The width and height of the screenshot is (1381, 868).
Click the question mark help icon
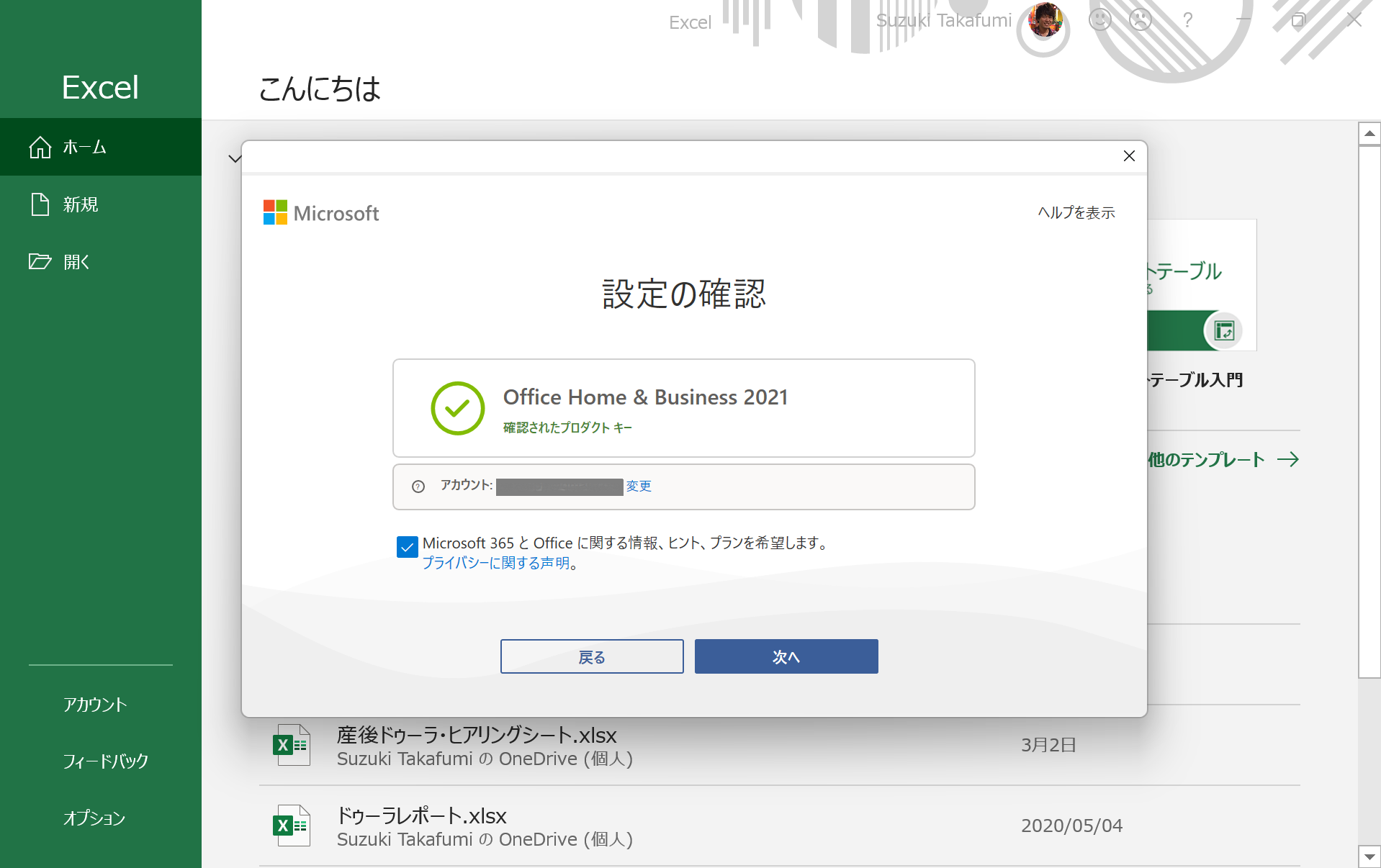pyautogui.click(x=1187, y=19)
